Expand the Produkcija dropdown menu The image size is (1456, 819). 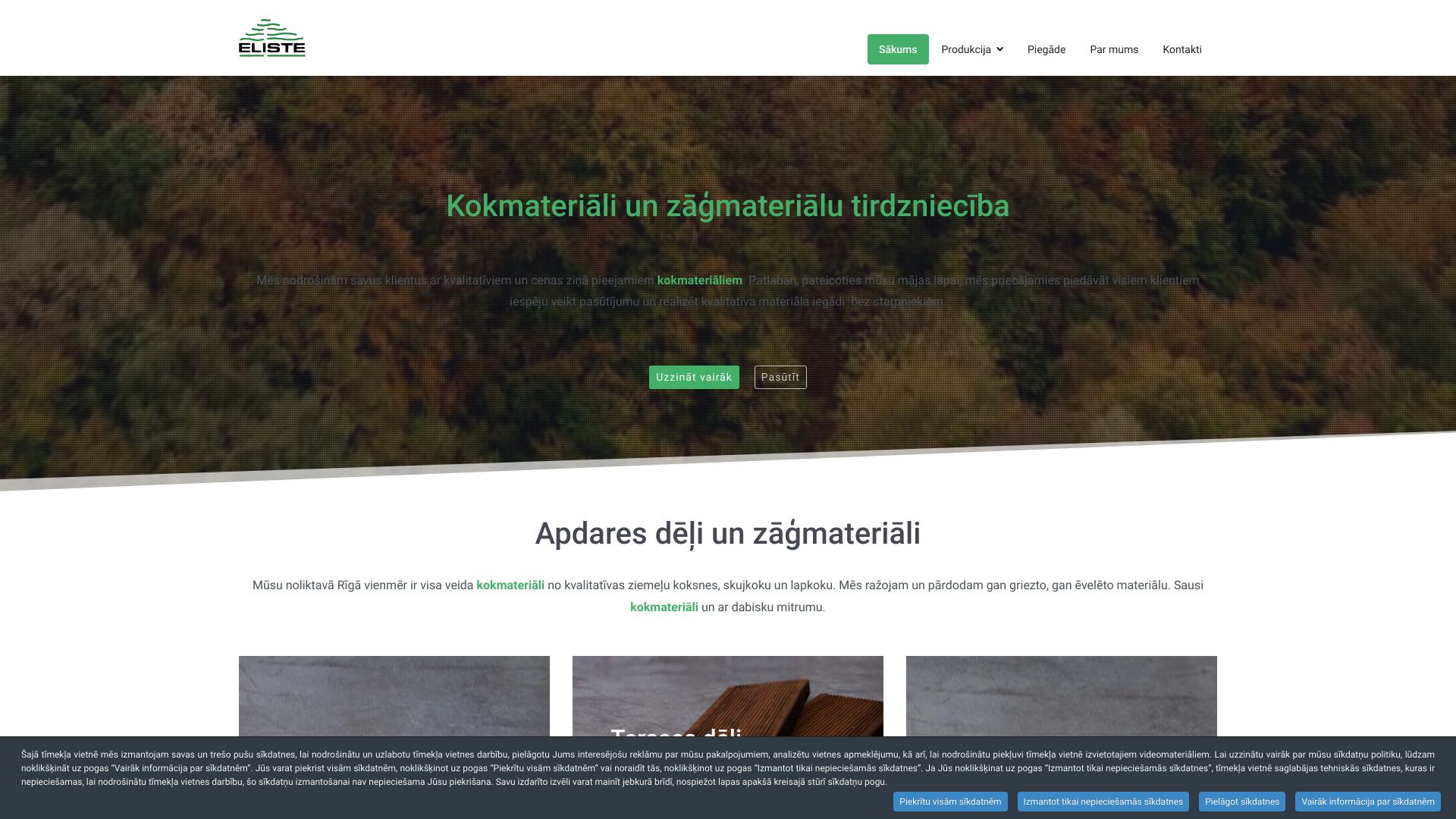[x=966, y=49]
